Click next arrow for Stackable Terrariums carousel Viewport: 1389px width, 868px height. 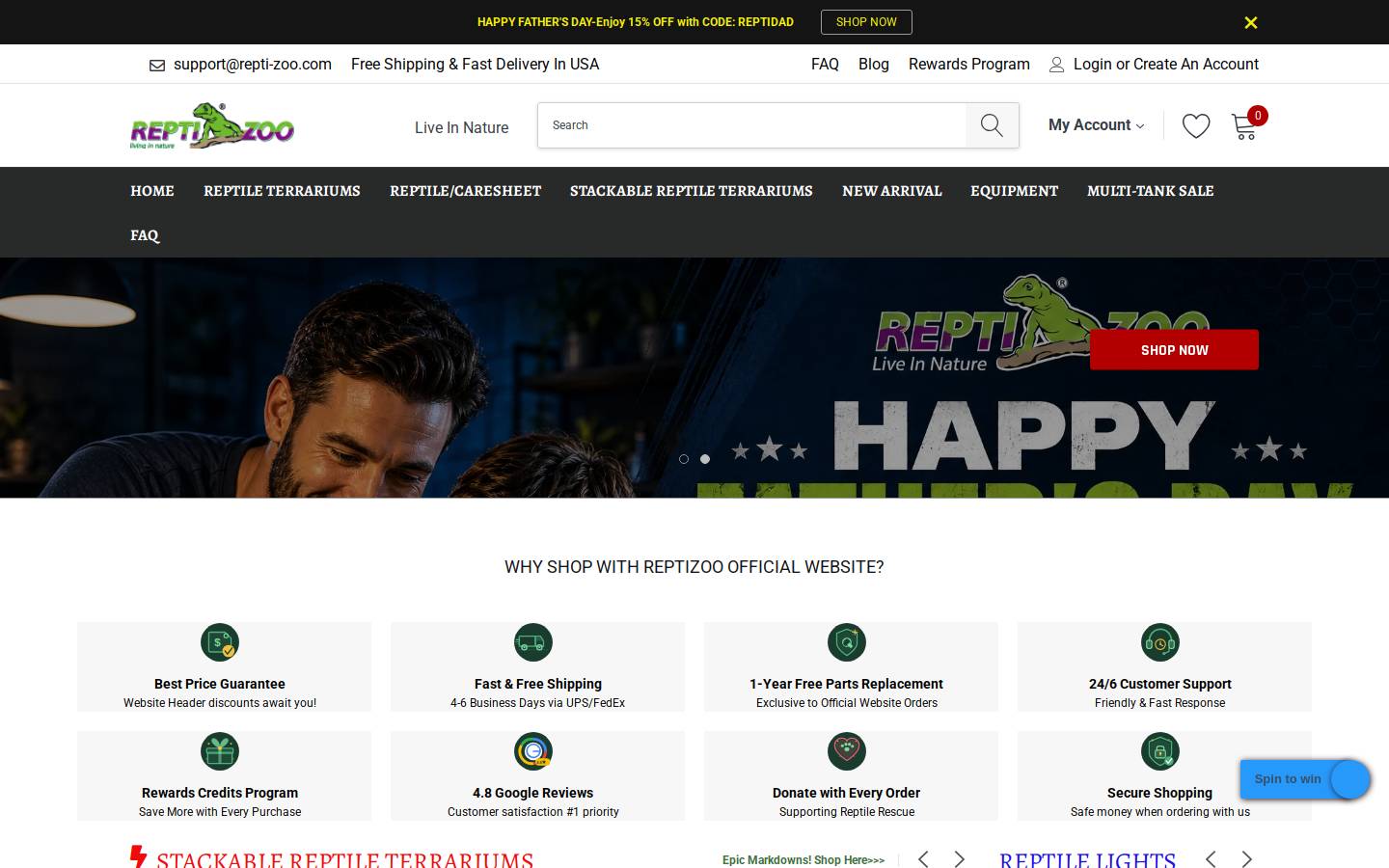coord(959,859)
